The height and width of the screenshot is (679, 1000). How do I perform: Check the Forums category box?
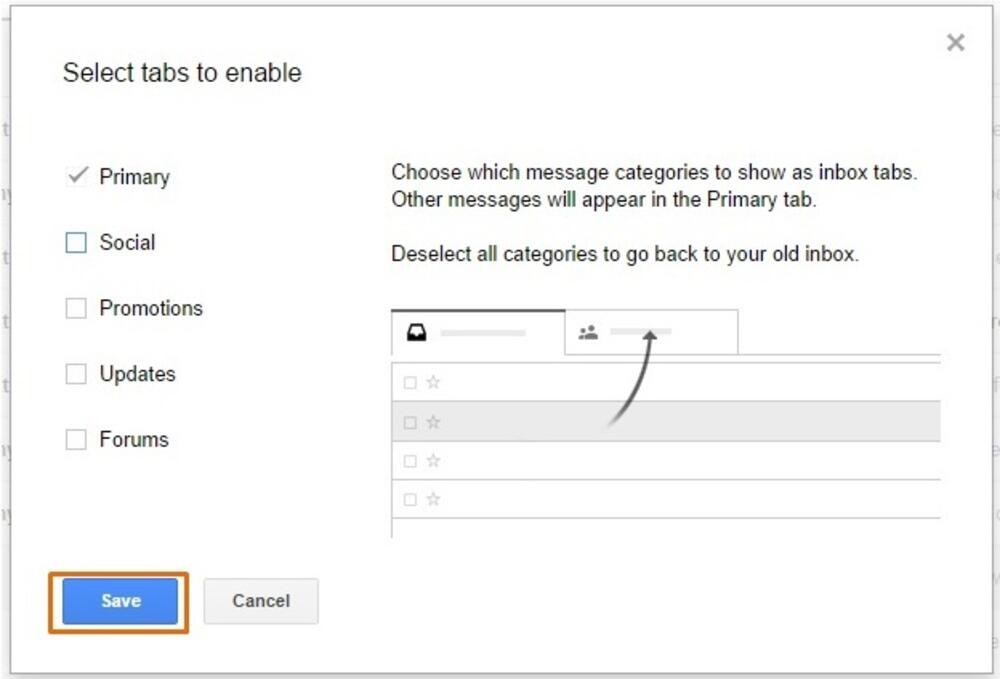click(76, 440)
